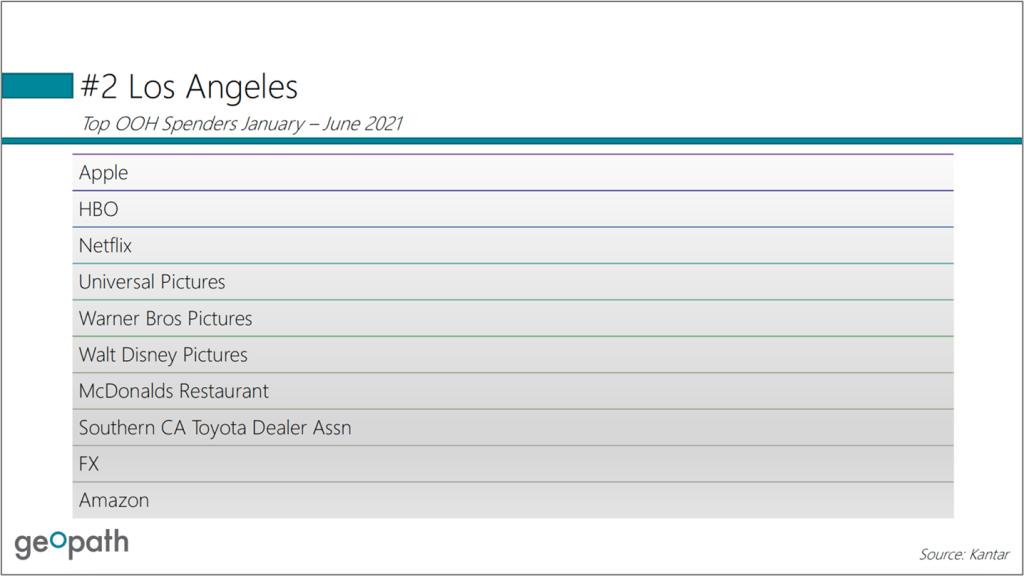This screenshot has width=1024, height=576.
Task: Click the #2 in the slide title
Action: point(100,87)
